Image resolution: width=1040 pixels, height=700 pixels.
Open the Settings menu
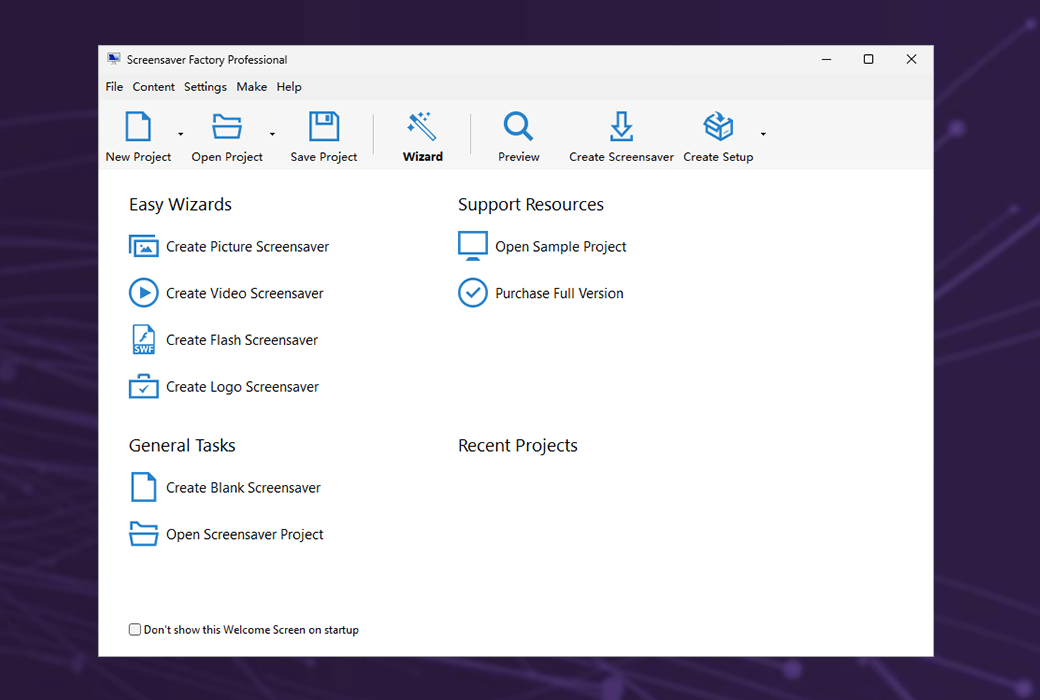[x=205, y=87]
